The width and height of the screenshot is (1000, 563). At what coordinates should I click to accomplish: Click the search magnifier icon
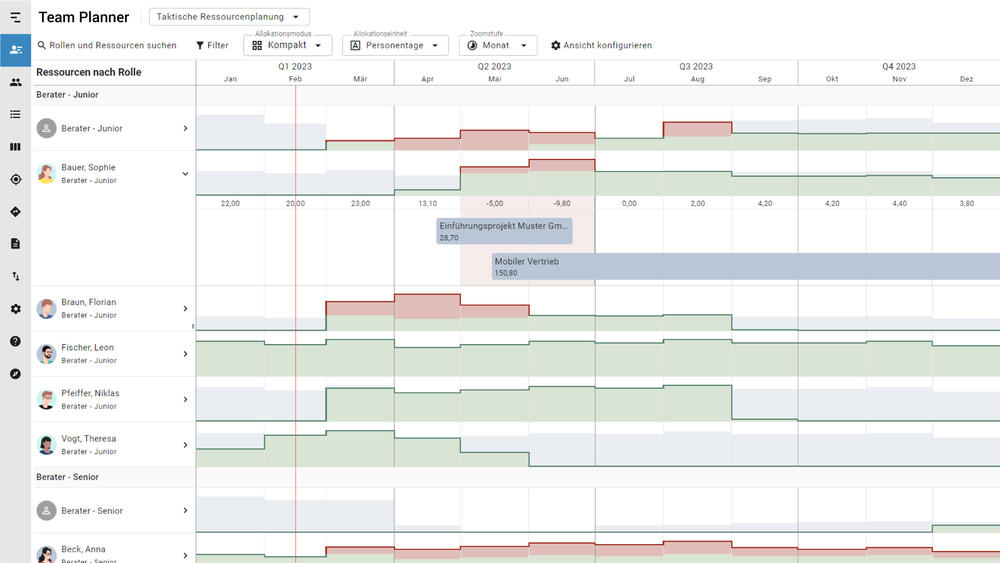pyautogui.click(x=41, y=45)
